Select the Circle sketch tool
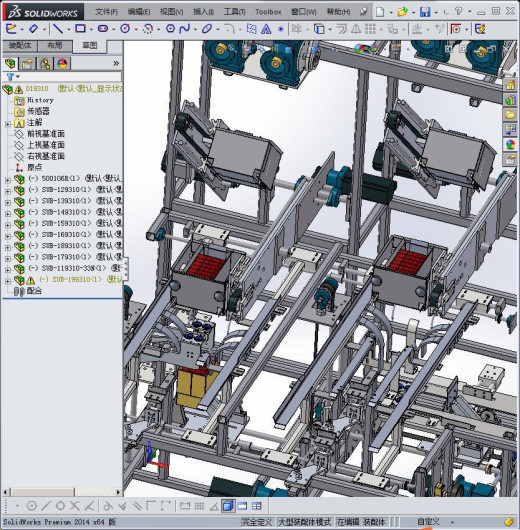The image size is (520, 530). point(125,29)
